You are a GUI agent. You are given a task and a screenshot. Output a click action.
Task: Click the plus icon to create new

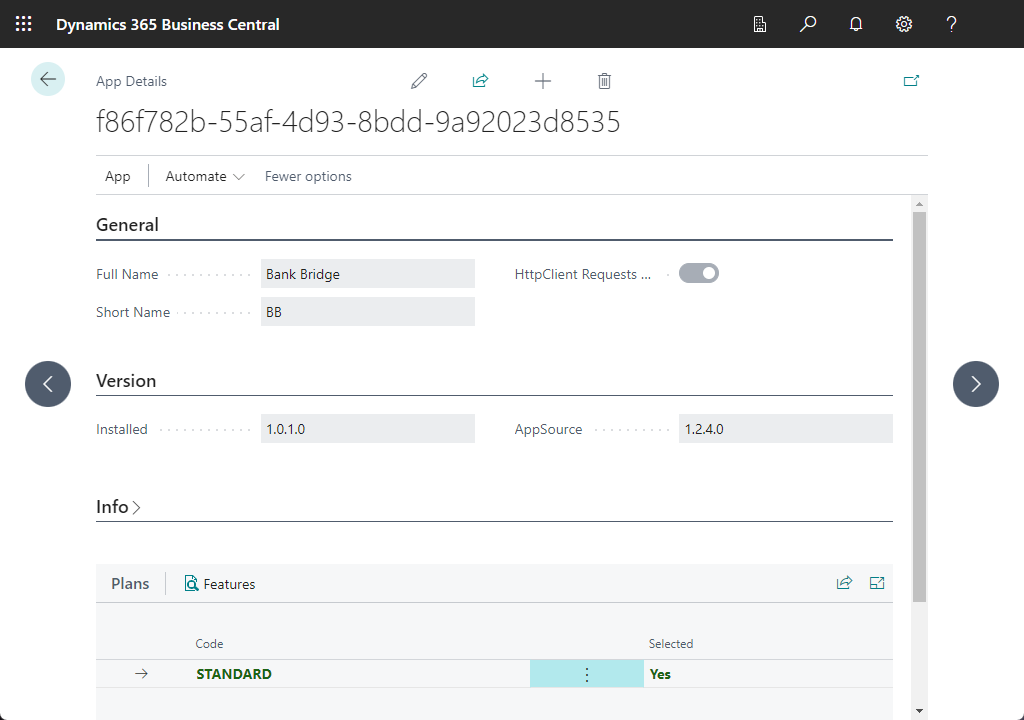542,81
